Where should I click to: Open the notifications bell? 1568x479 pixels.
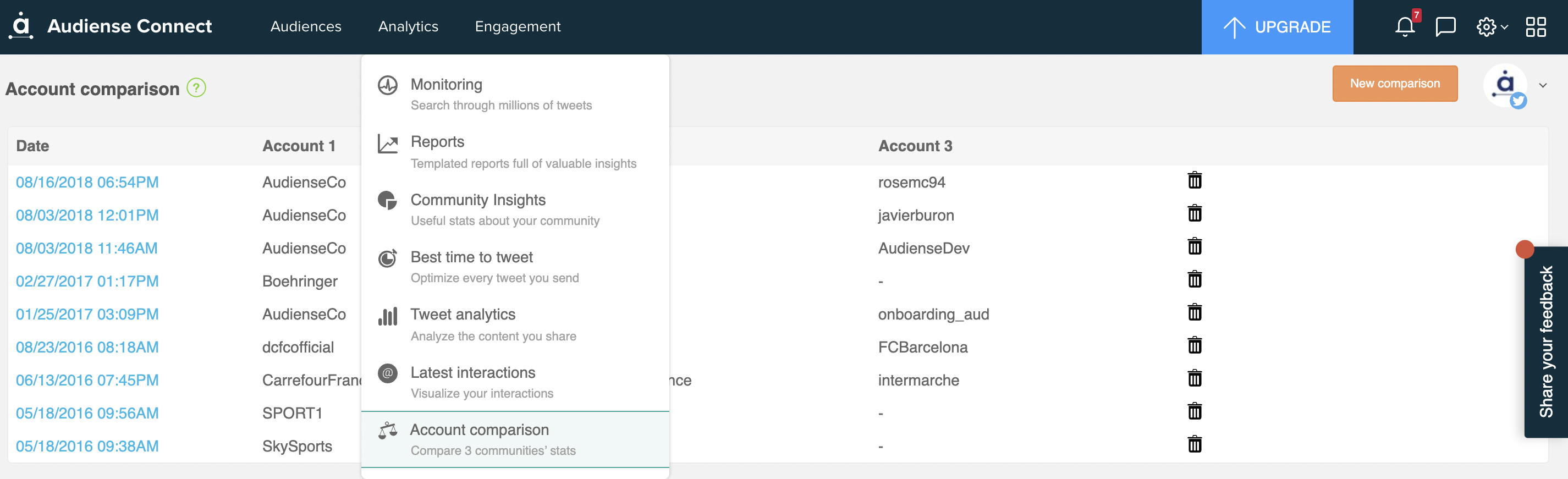(1405, 27)
